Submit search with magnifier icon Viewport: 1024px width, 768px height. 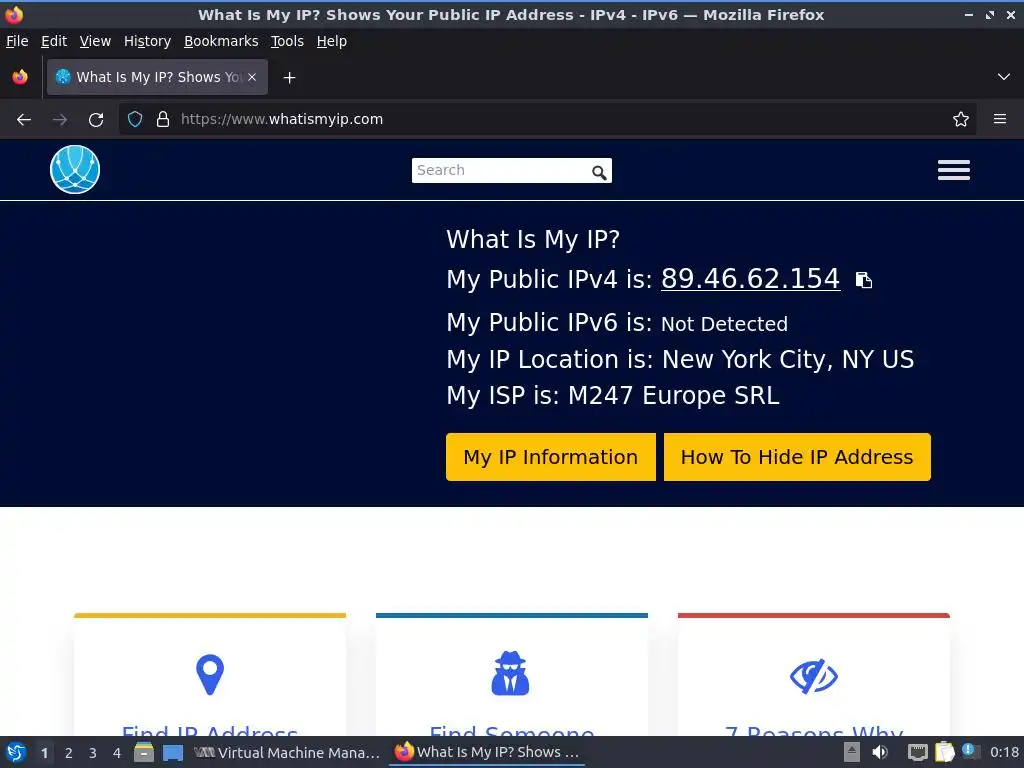pos(599,172)
